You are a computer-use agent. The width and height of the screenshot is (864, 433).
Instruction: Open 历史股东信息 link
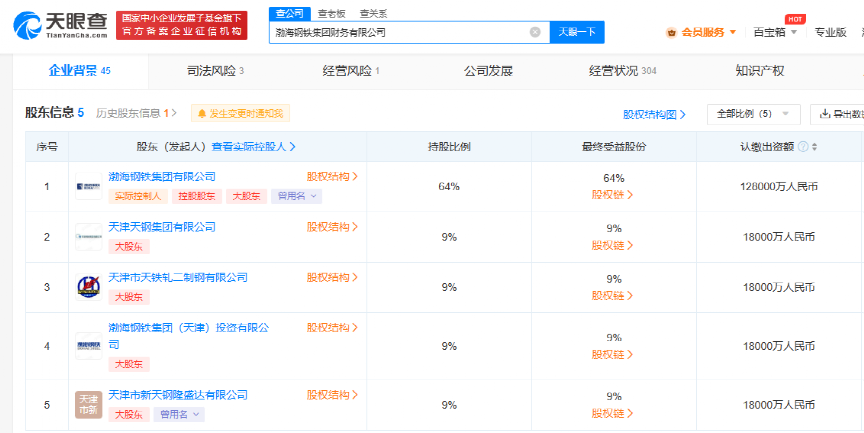pyautogui.click(x=136, y=113)
